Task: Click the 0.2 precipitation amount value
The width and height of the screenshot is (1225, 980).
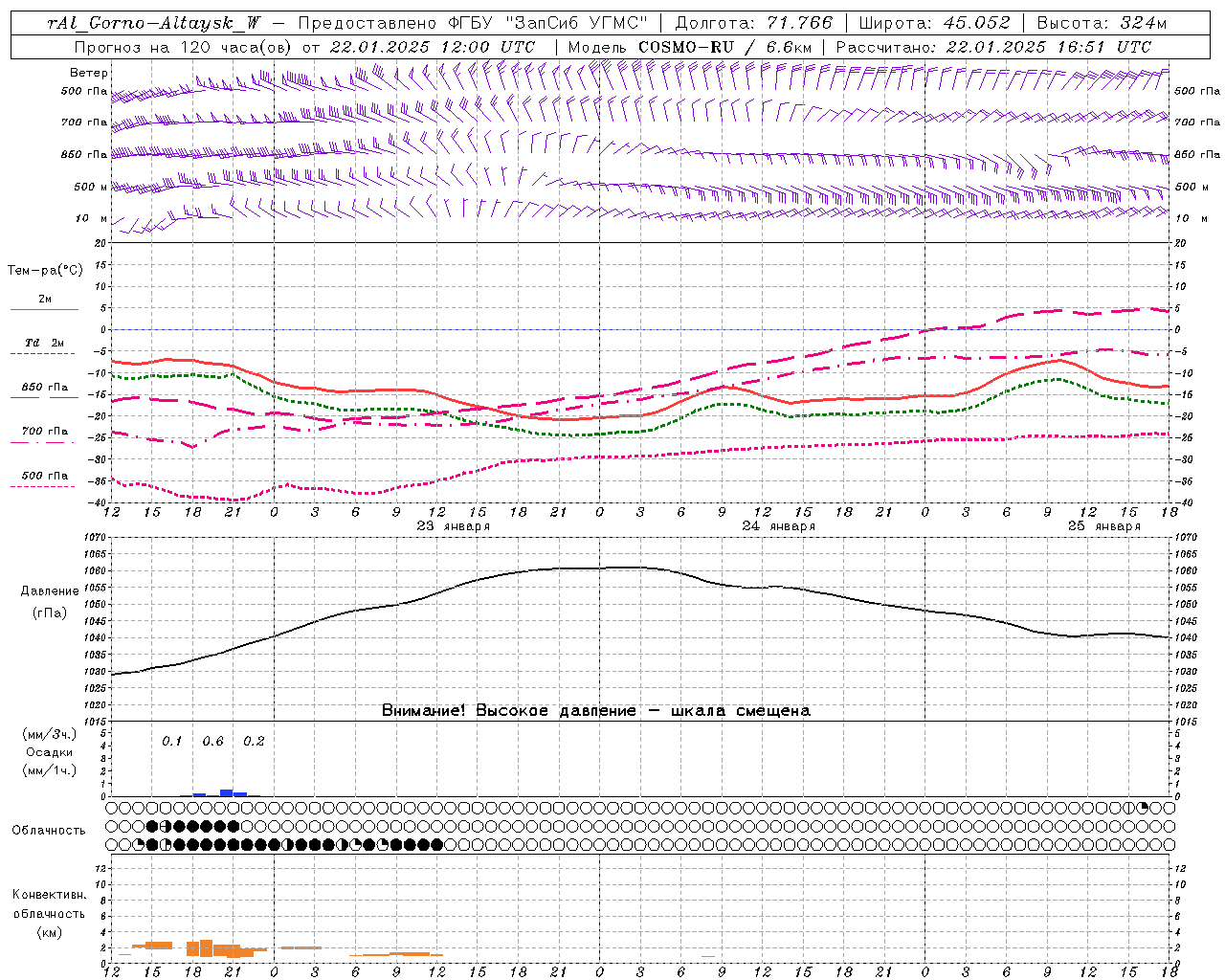Action: coord(254,742)
